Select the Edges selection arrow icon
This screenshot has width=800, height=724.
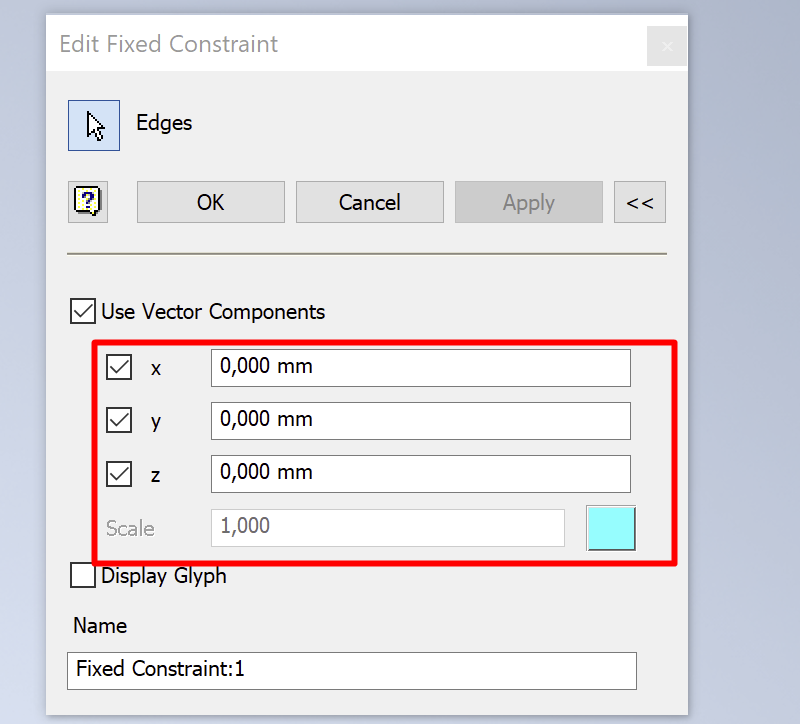tap(93, 125)
